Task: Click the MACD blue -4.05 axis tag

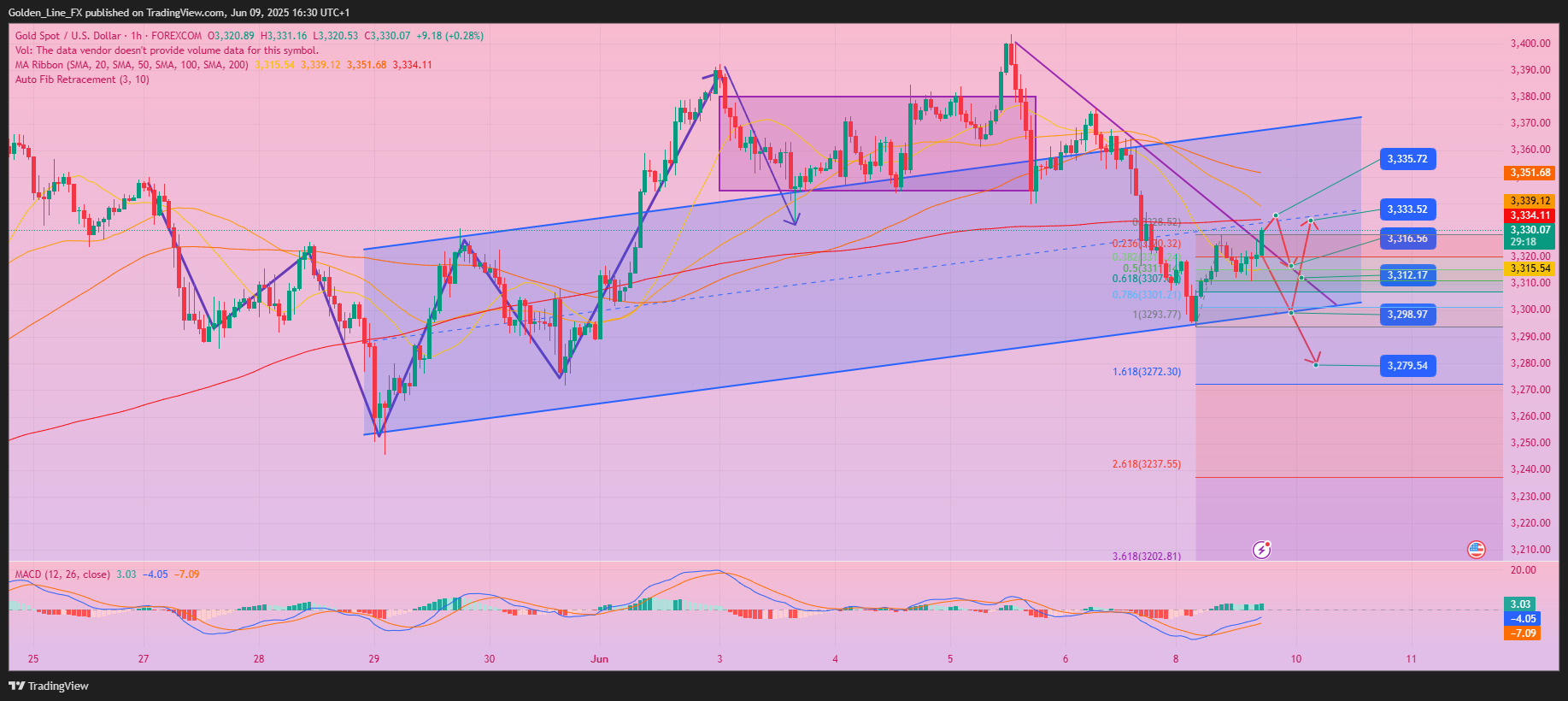Action: tap(1523, 619)
